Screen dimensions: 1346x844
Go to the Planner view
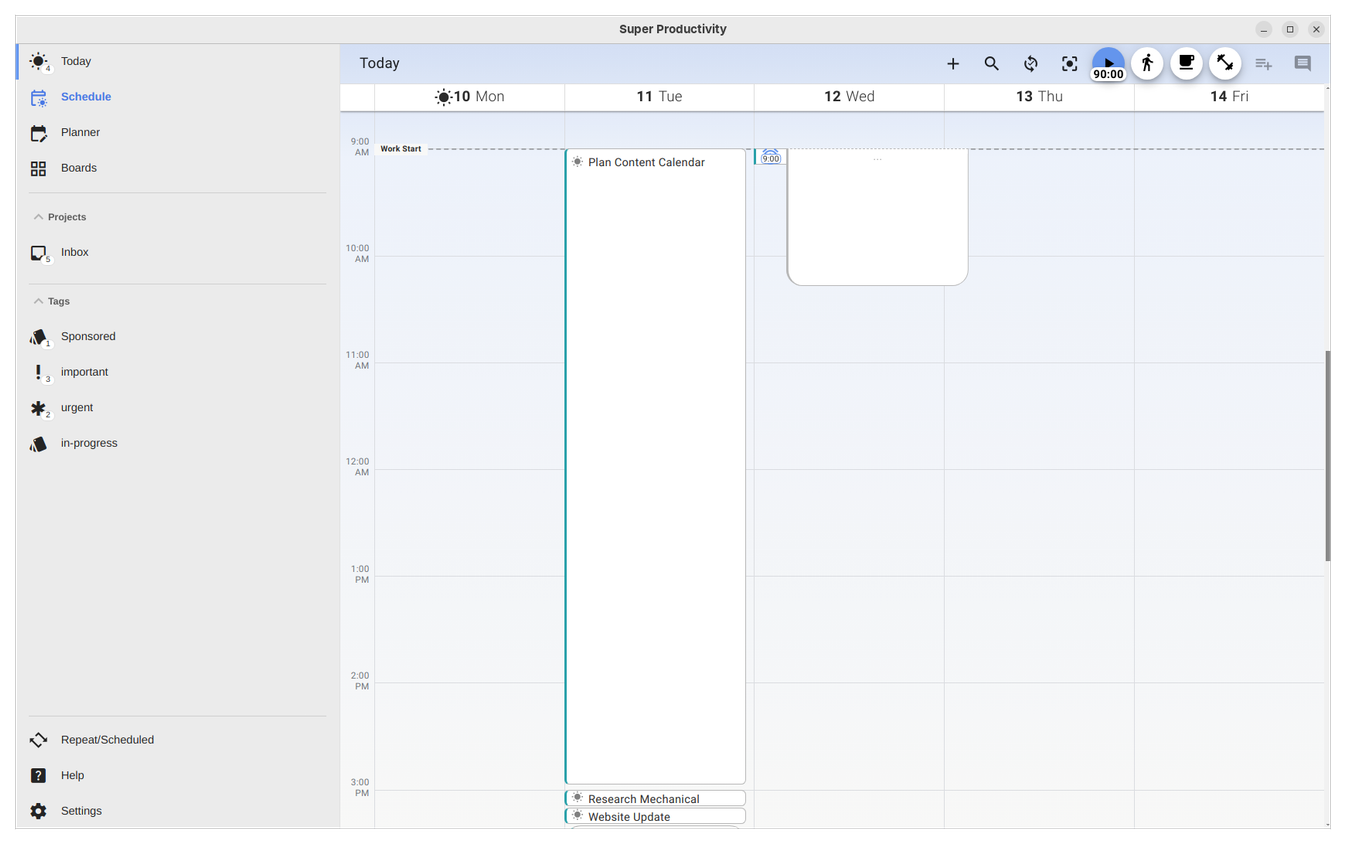pyautogui.click(x=178, y=132)
